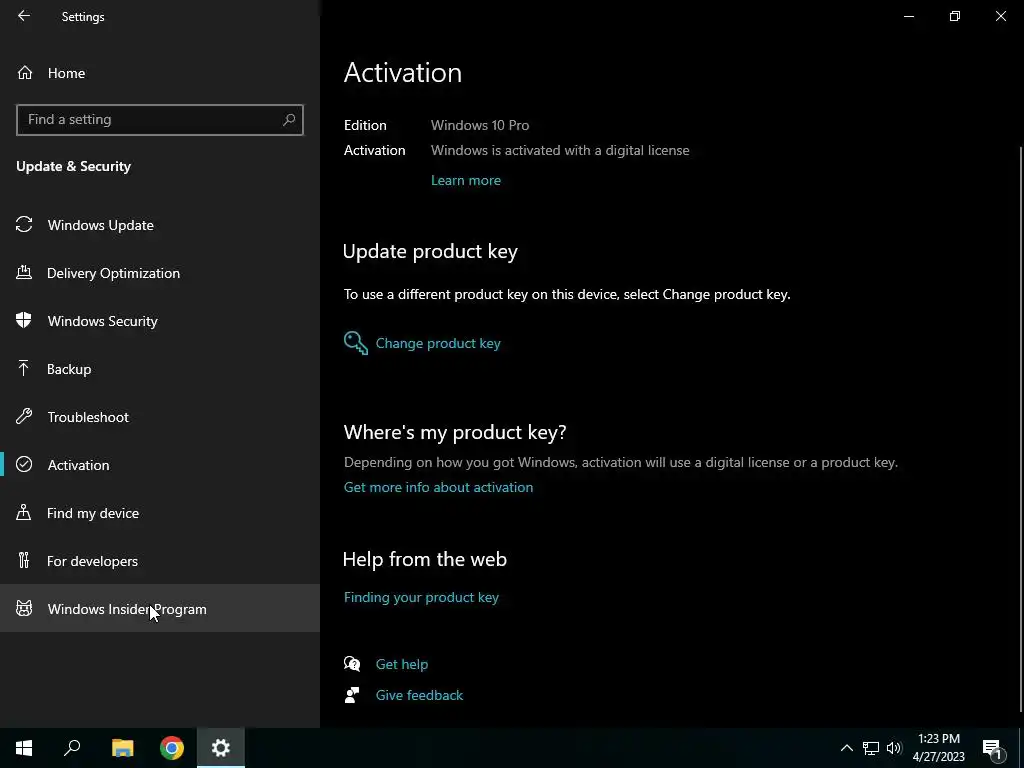Click the Learn more link
Image resolution: width=1024 pixels, height=768 pixels.
pyautogui.click(x=466, y=180)
